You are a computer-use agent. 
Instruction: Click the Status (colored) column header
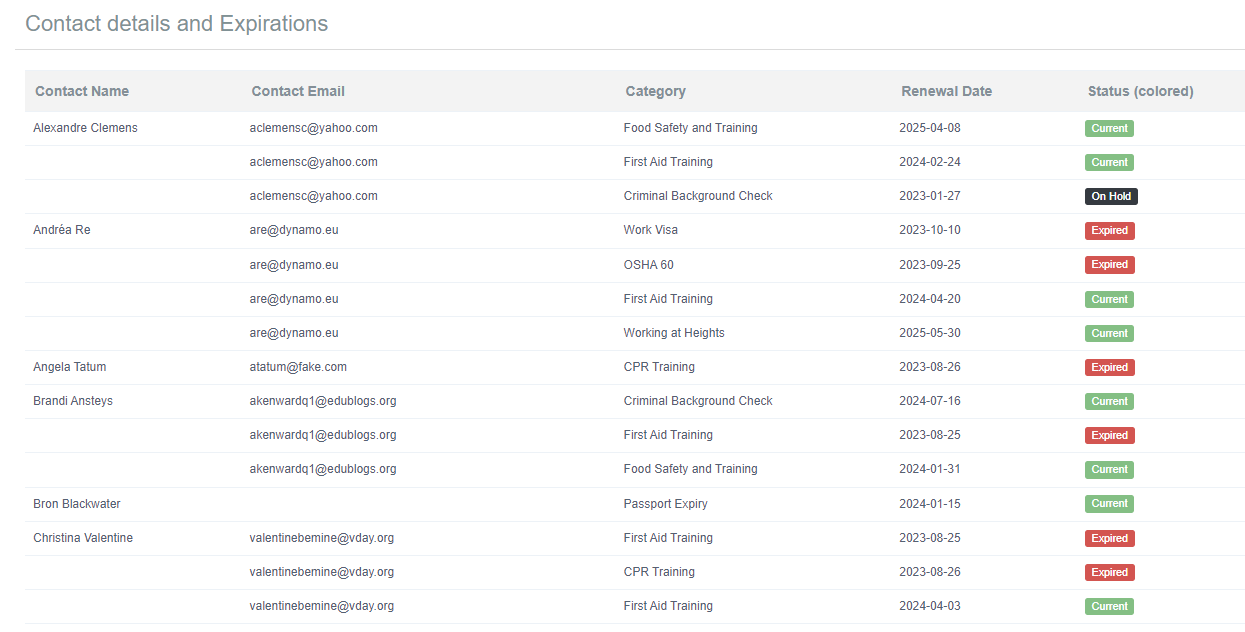(1141, 91)
